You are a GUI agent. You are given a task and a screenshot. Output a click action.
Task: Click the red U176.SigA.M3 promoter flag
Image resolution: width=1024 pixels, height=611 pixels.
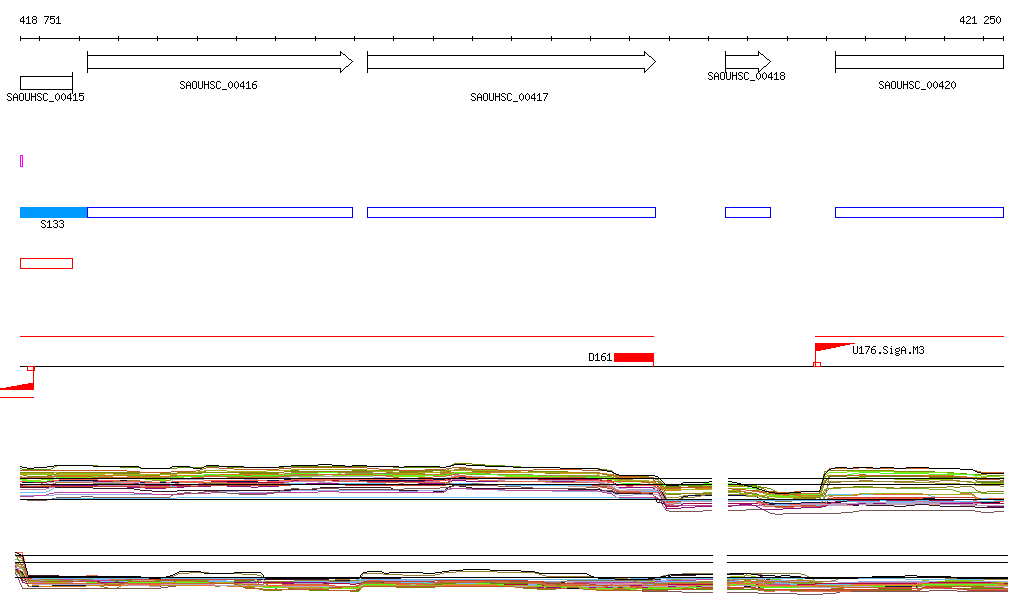coord(834,347)
